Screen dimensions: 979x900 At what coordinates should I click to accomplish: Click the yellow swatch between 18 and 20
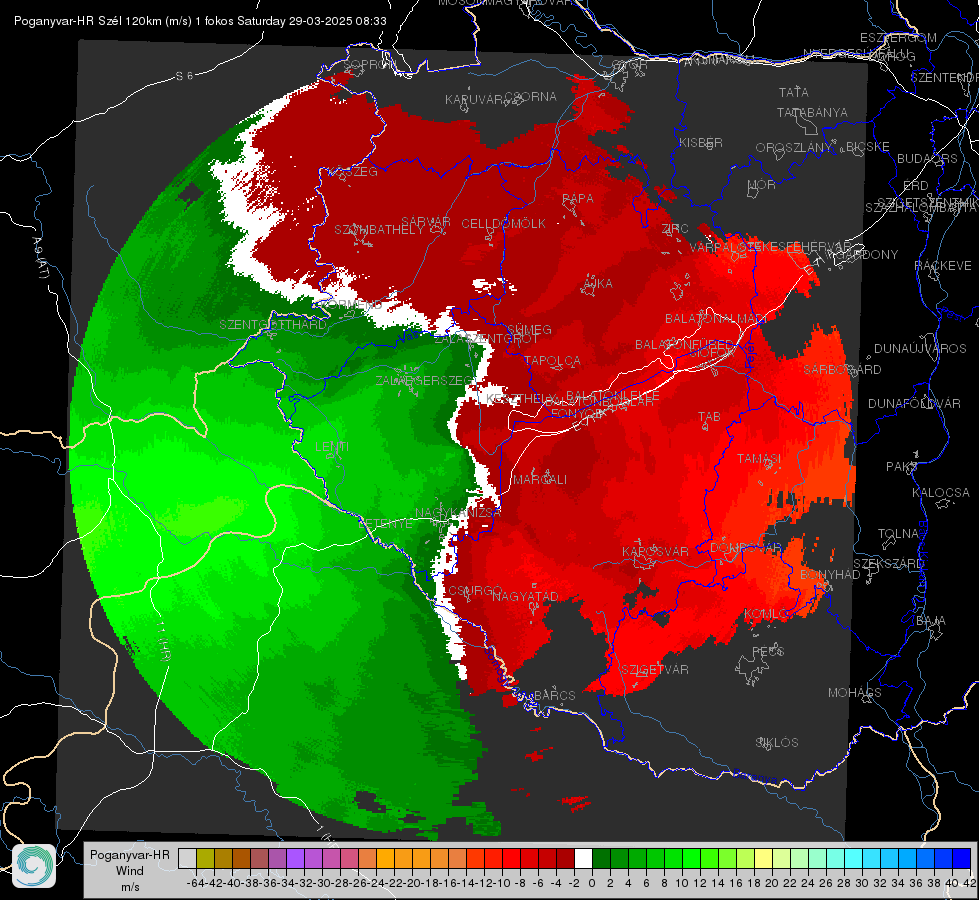(763, 859)
